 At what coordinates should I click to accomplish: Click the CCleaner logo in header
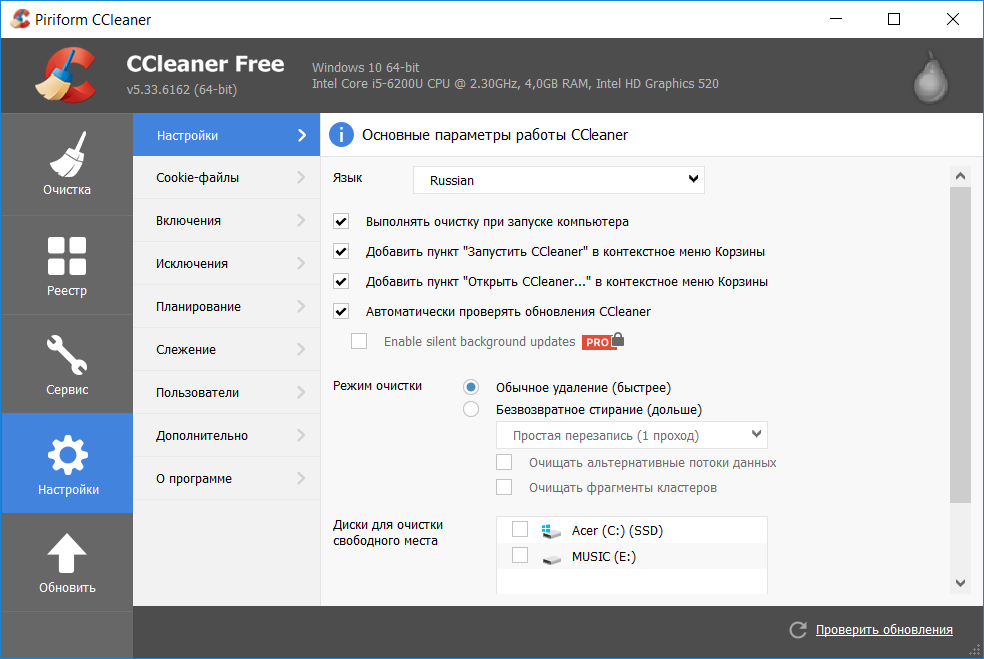tap(64, 75)
